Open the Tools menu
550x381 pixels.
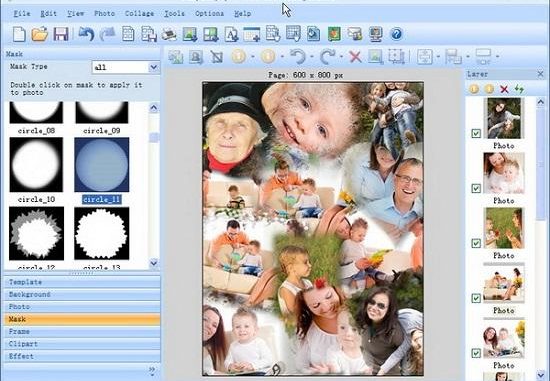pos(174,14)
